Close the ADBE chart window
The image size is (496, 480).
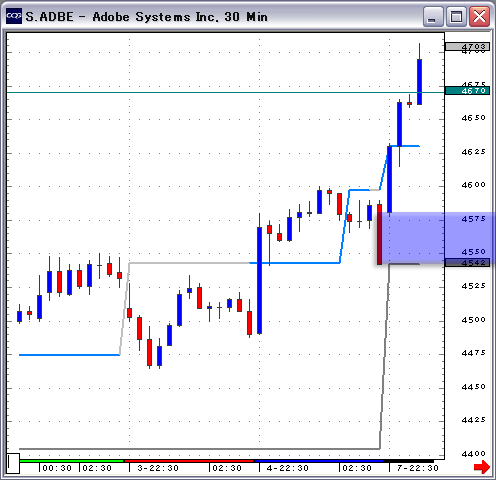click(x=479, y=16)
